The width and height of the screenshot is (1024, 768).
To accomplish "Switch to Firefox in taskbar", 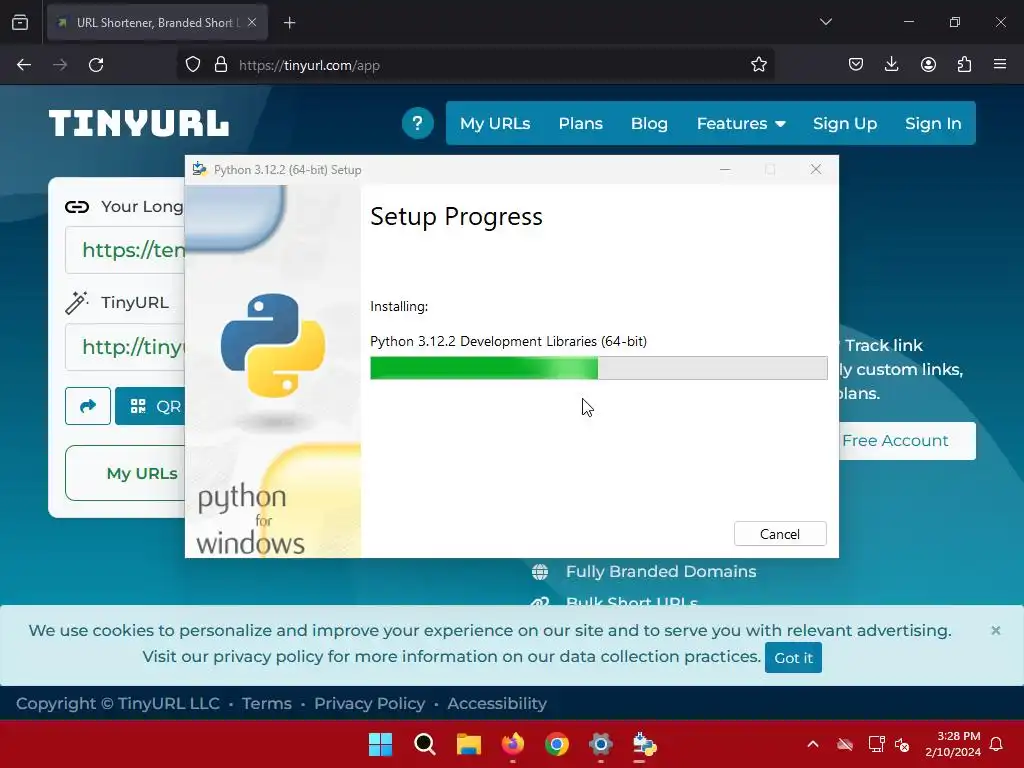I will [513, 744].
